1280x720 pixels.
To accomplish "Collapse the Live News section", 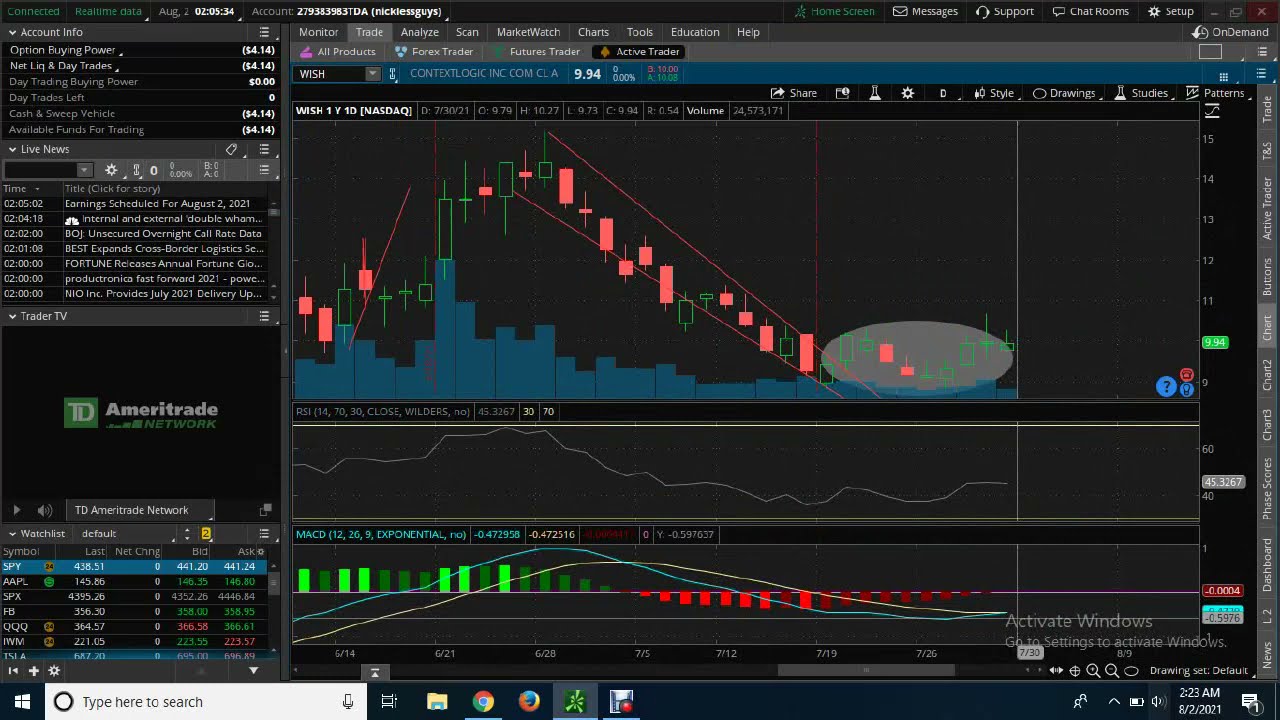I will click(x=12, y=149).
